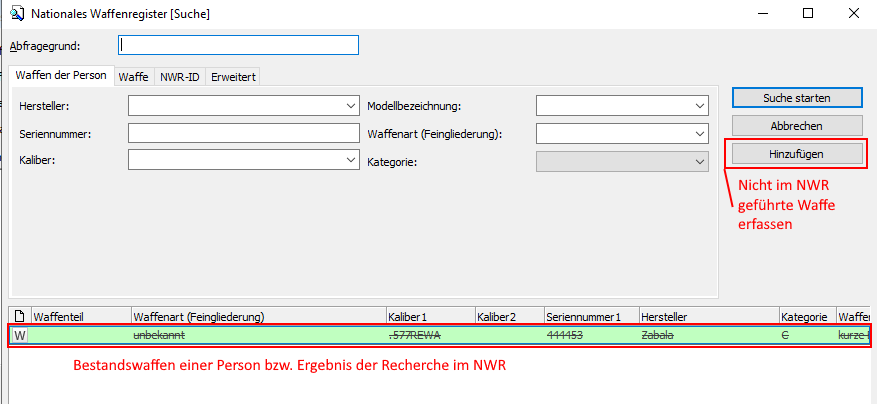Select the W marker in result row
This screenshot has width=877, height=404.
19,335
